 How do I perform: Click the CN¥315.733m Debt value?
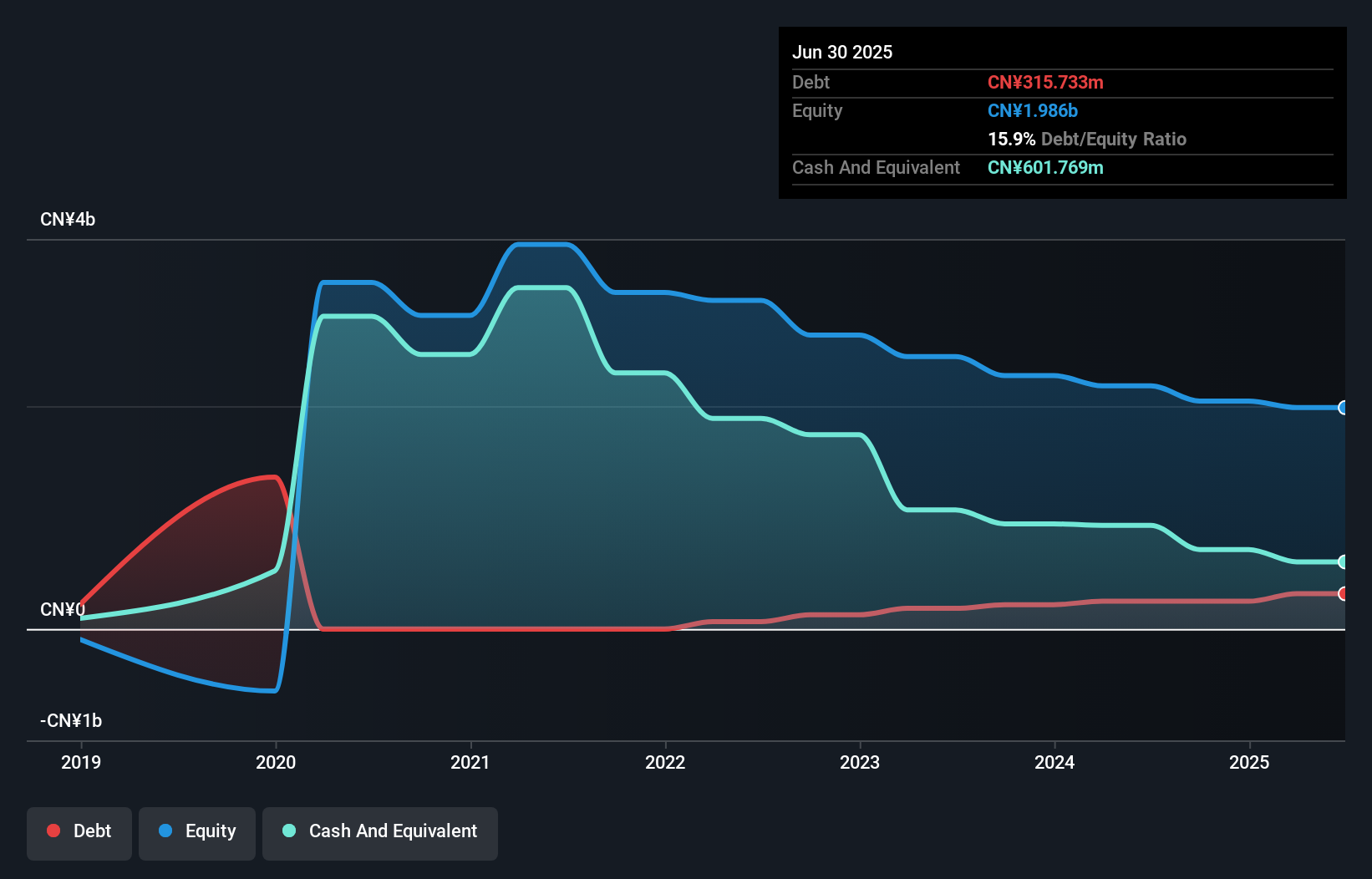pos(1045,82)
